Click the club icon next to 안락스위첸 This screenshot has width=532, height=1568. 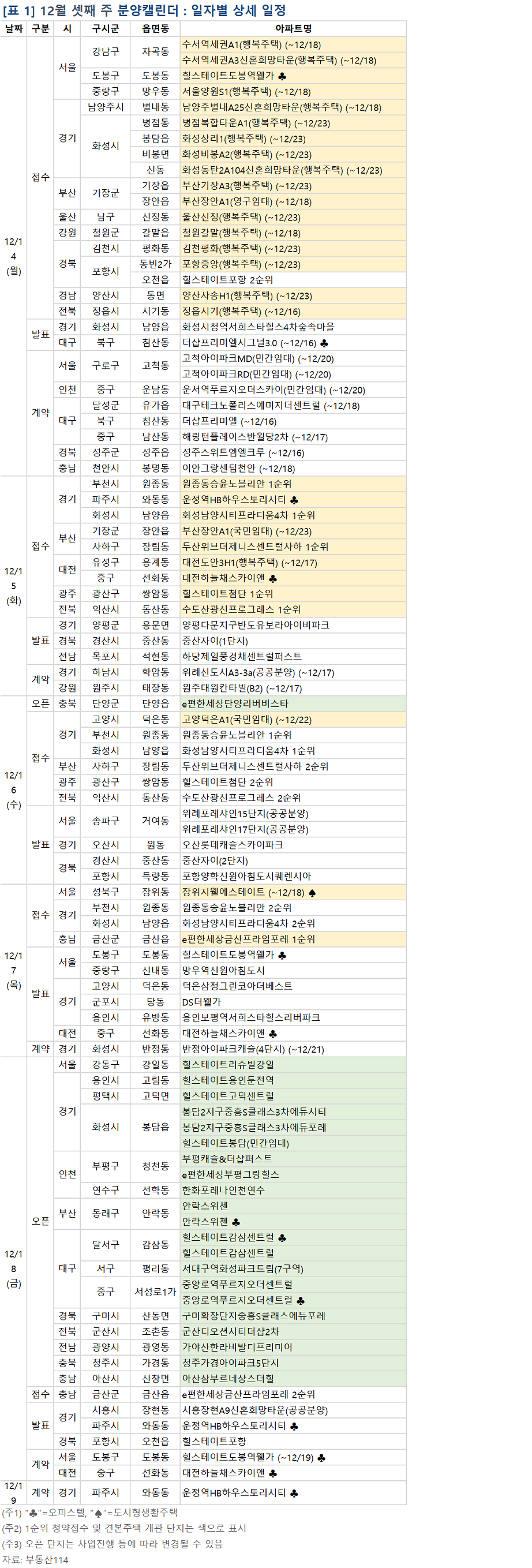click(x=236, y=1222)
